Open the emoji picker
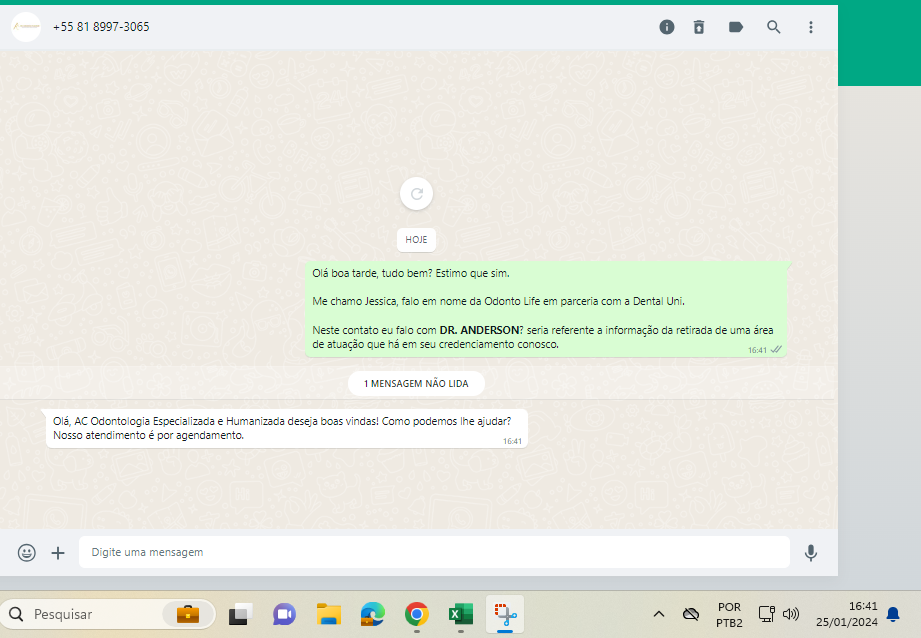 pyautogui.click(x=26, y=553)
